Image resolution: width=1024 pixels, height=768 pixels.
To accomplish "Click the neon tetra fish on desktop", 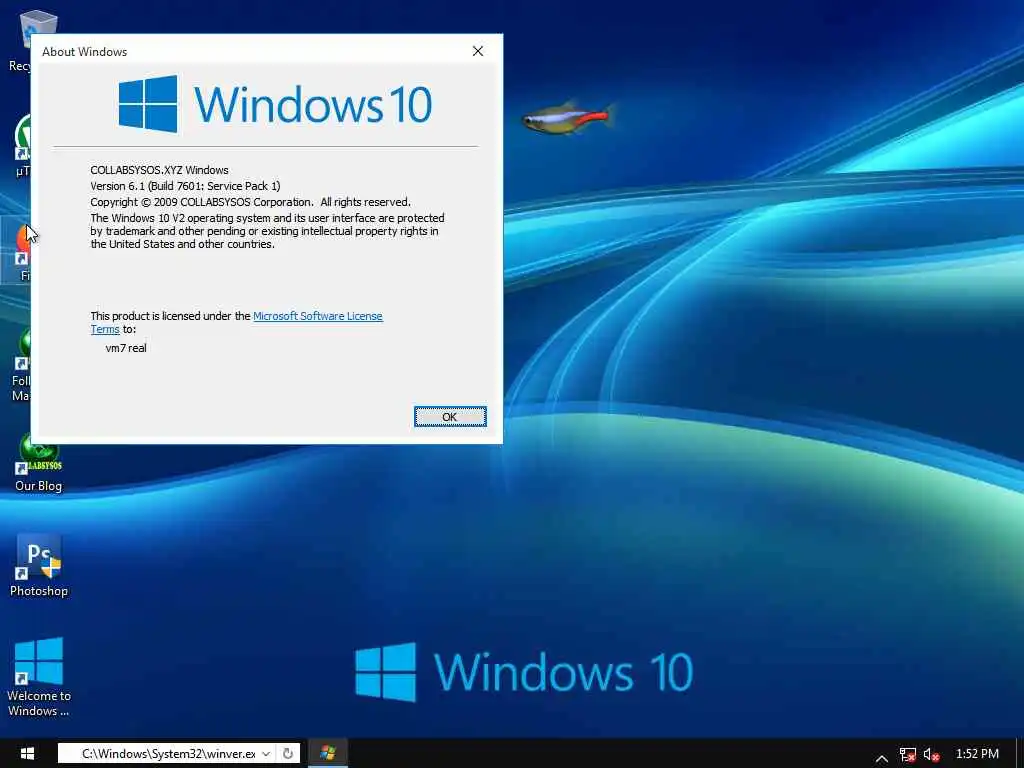I will pos(567,118).
